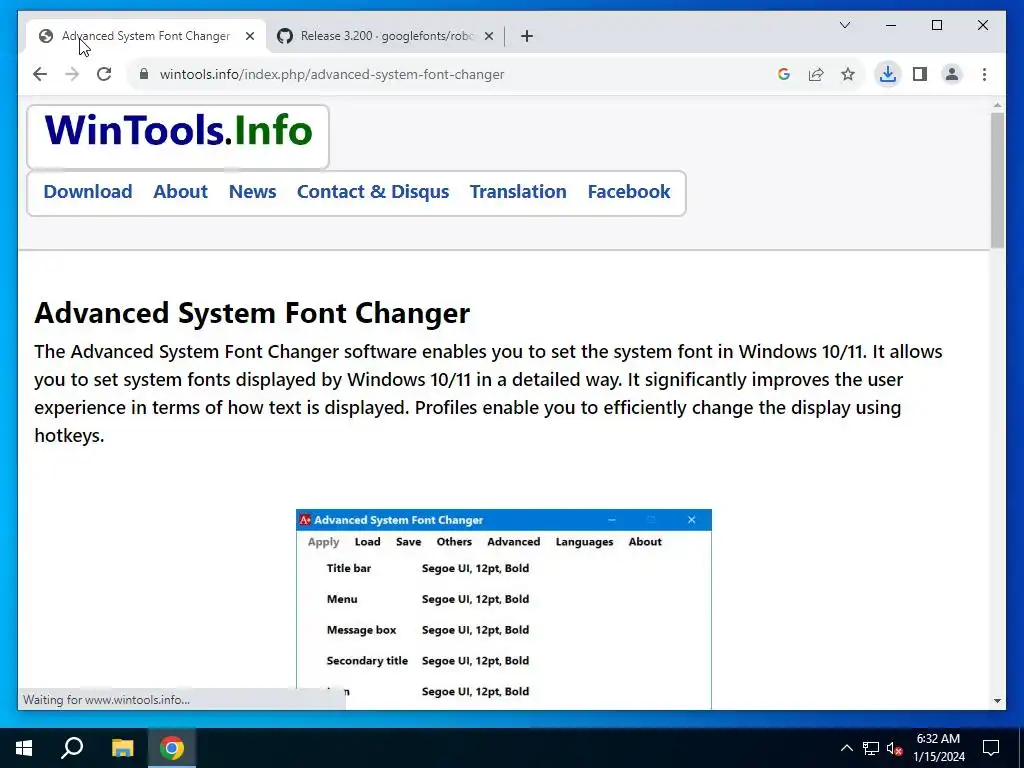
Task: Open the Download nav link
Action: 88,191
